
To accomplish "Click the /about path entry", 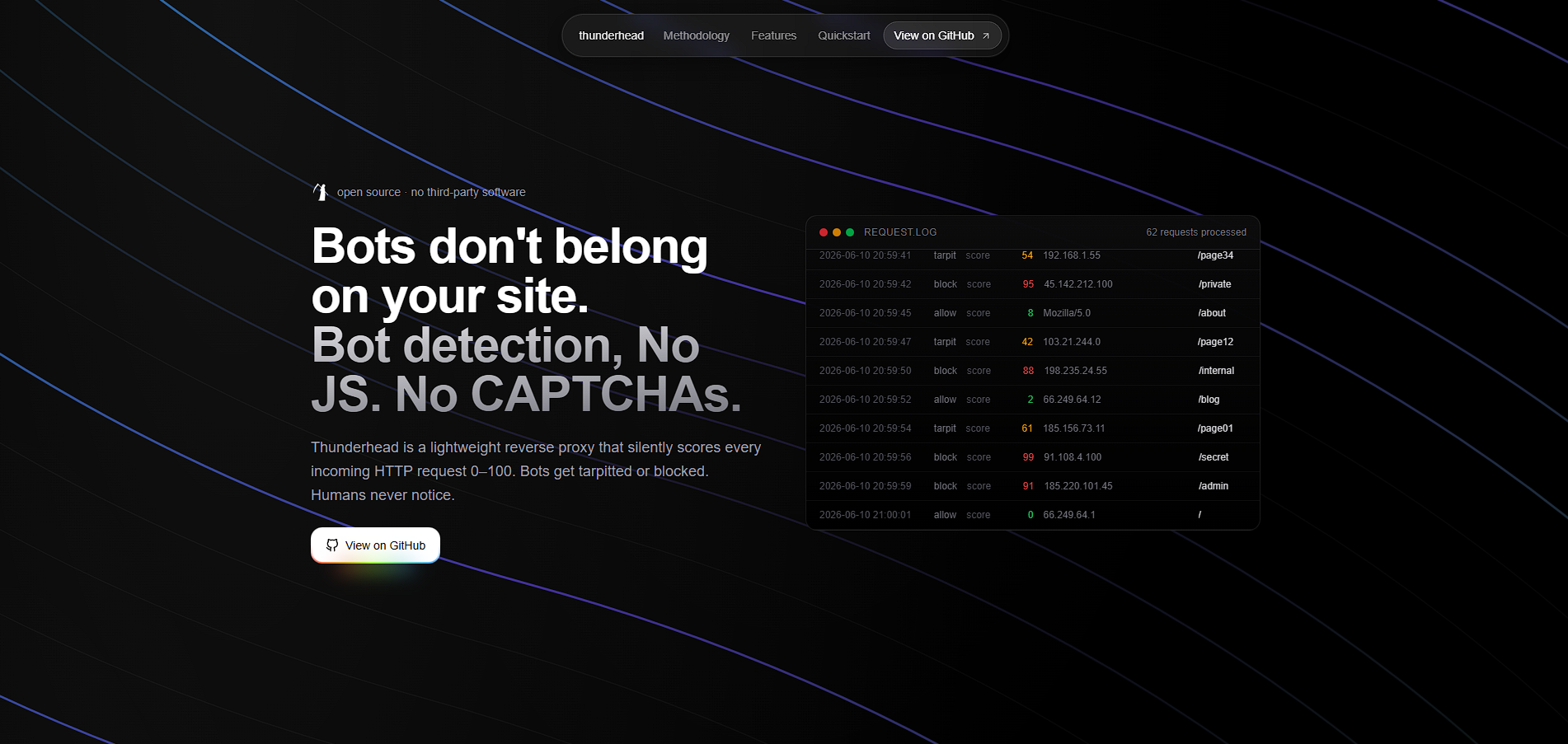I will point(1212,313).
